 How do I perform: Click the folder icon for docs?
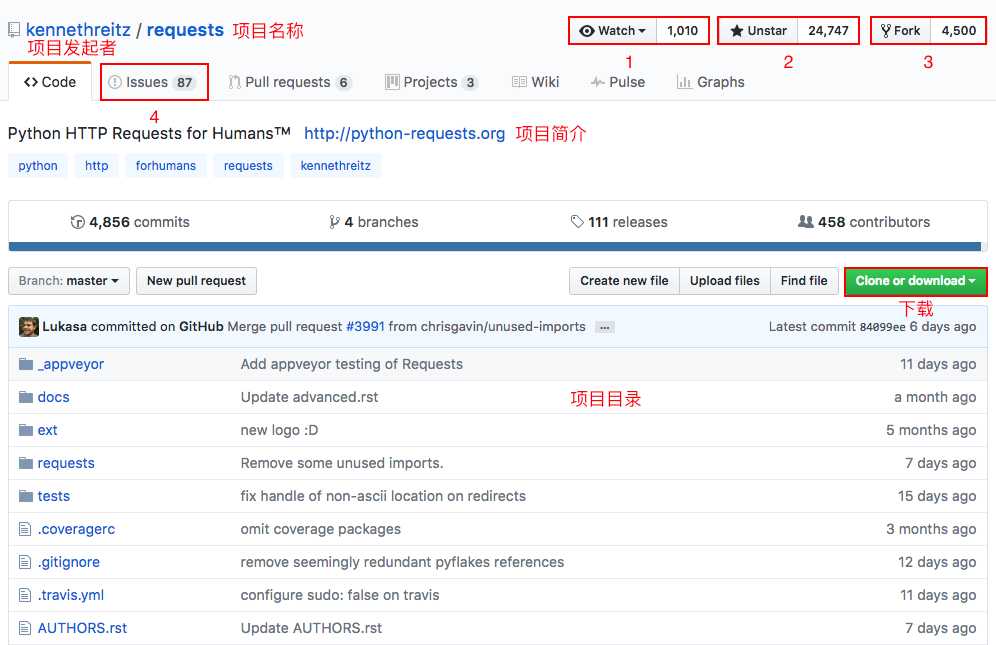point(25,397)
